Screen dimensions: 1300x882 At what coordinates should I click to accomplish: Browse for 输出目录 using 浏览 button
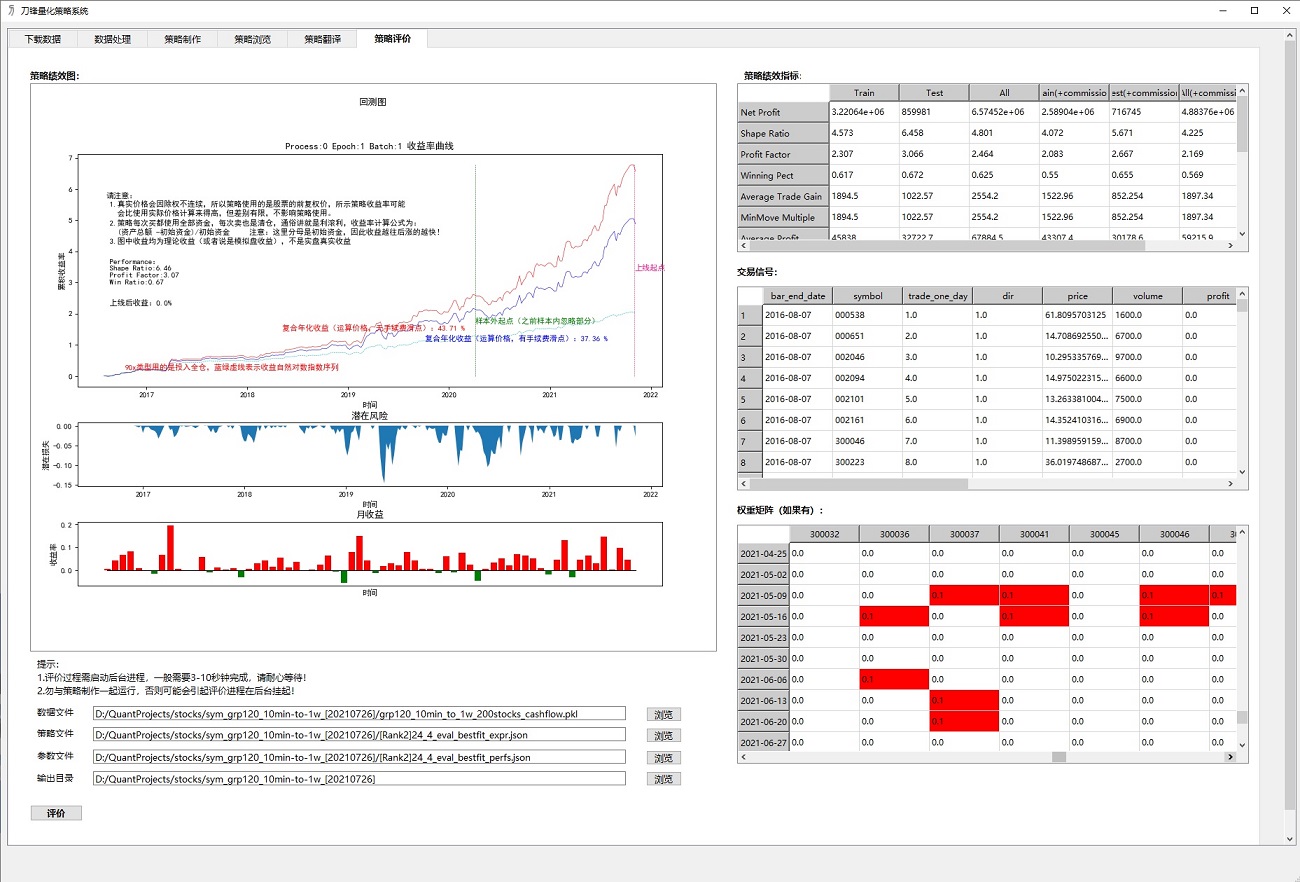click(x=663, y=778)
